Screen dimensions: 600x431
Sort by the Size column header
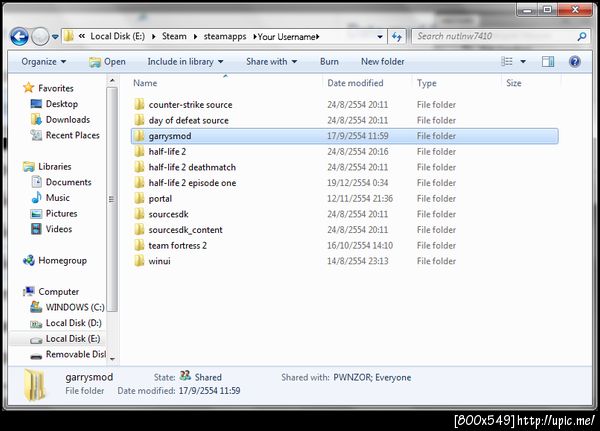coord(514,83)
